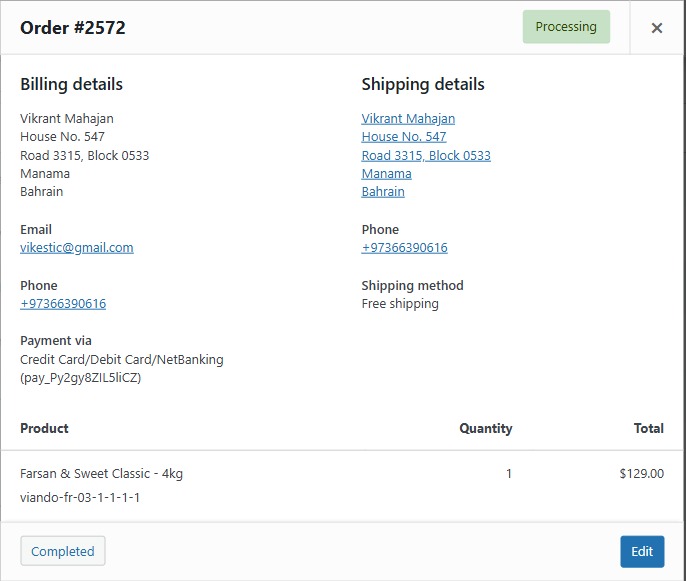
Task: Call the billing phone number link
Action: click(63, 304)
